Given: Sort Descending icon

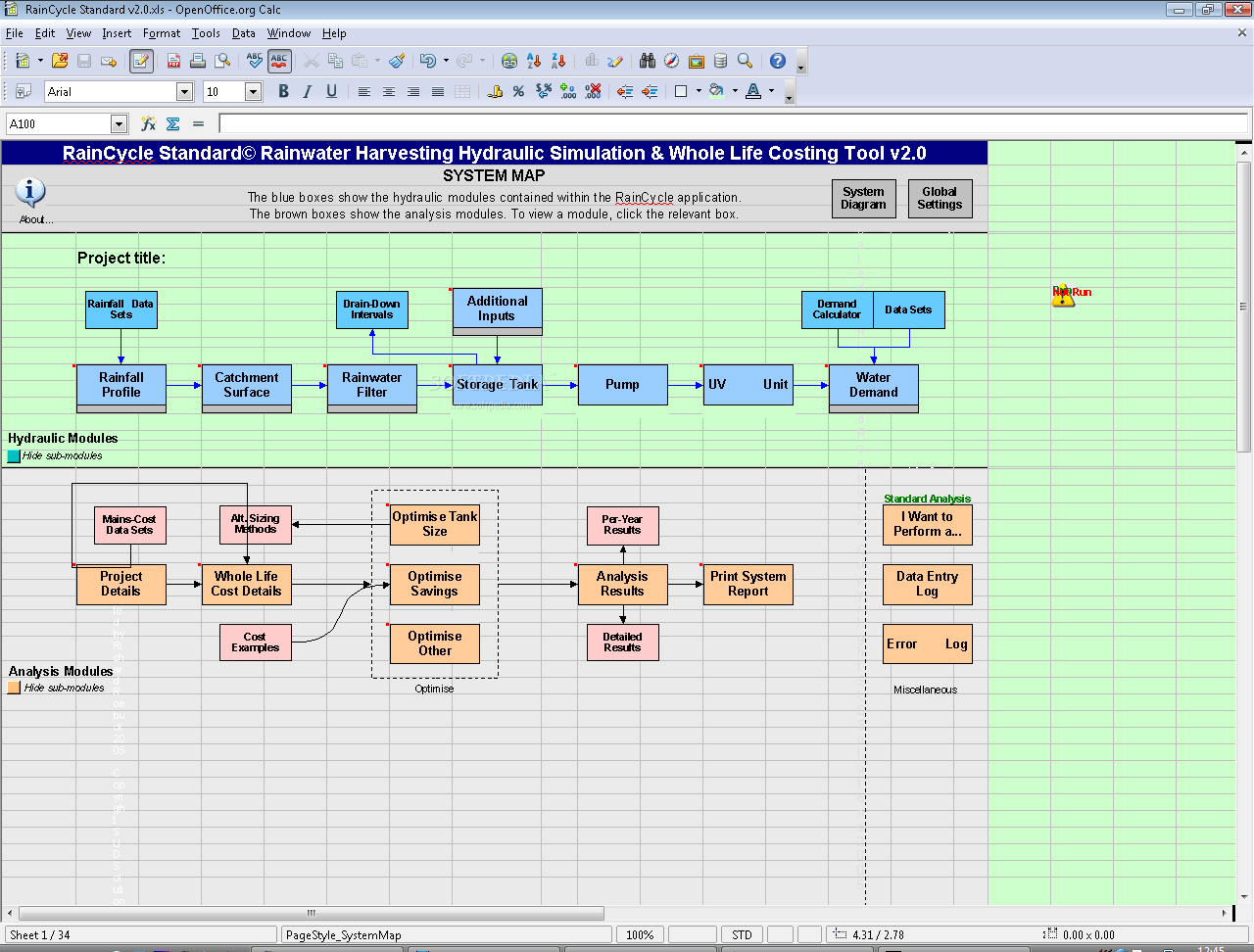Looking at the screenshot, I should [x=558, y=61].
